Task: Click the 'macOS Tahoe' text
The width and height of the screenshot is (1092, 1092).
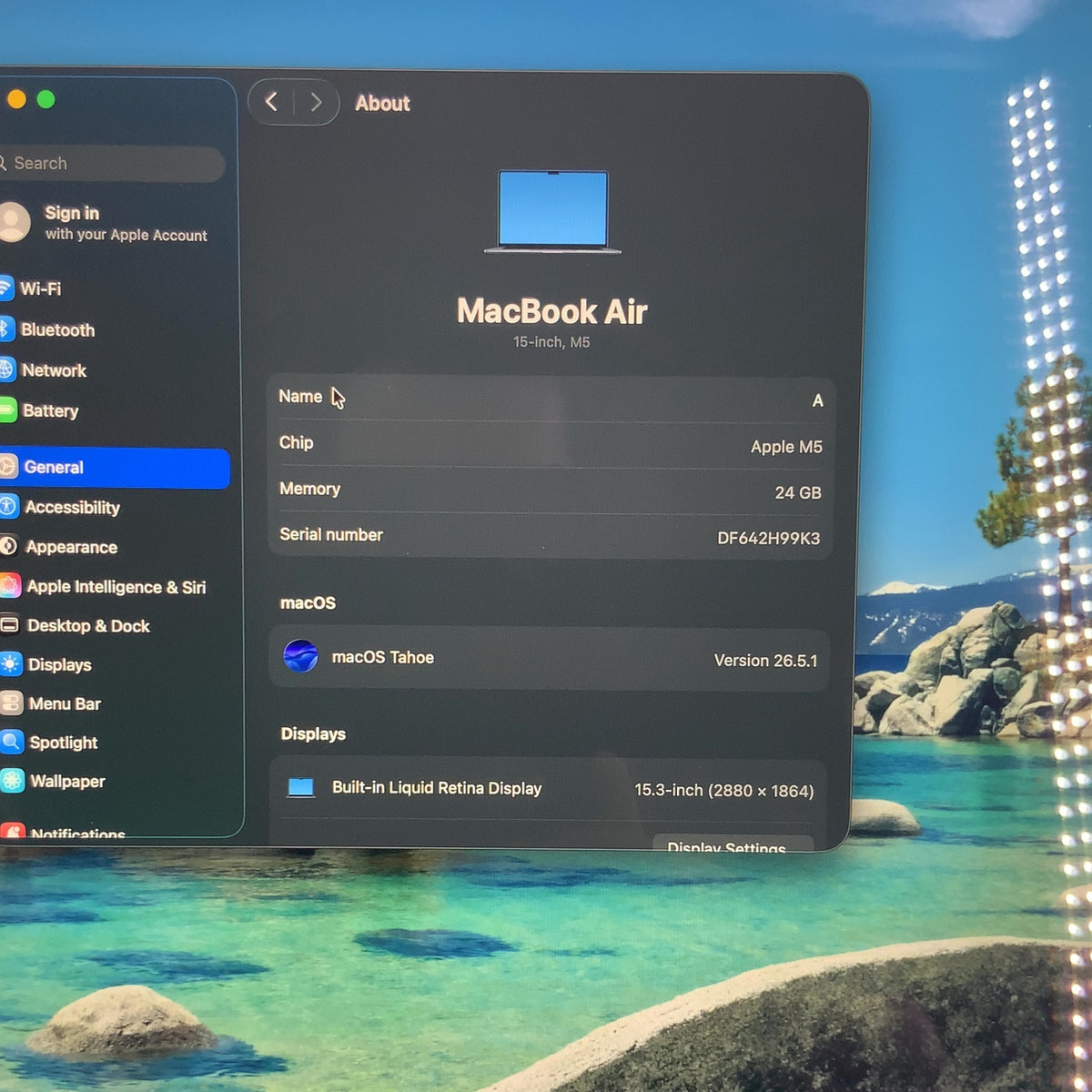Action: click(x=383, y=657)
